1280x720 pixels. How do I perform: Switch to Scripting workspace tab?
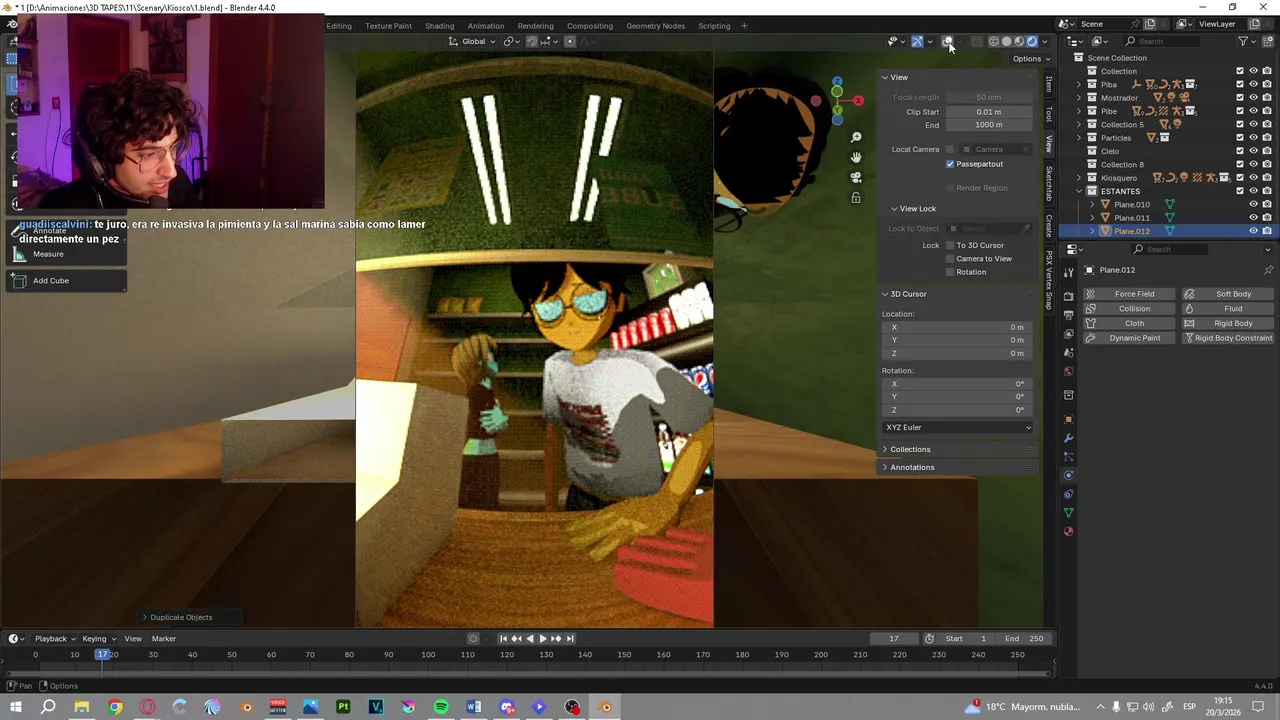click(714, 26)
